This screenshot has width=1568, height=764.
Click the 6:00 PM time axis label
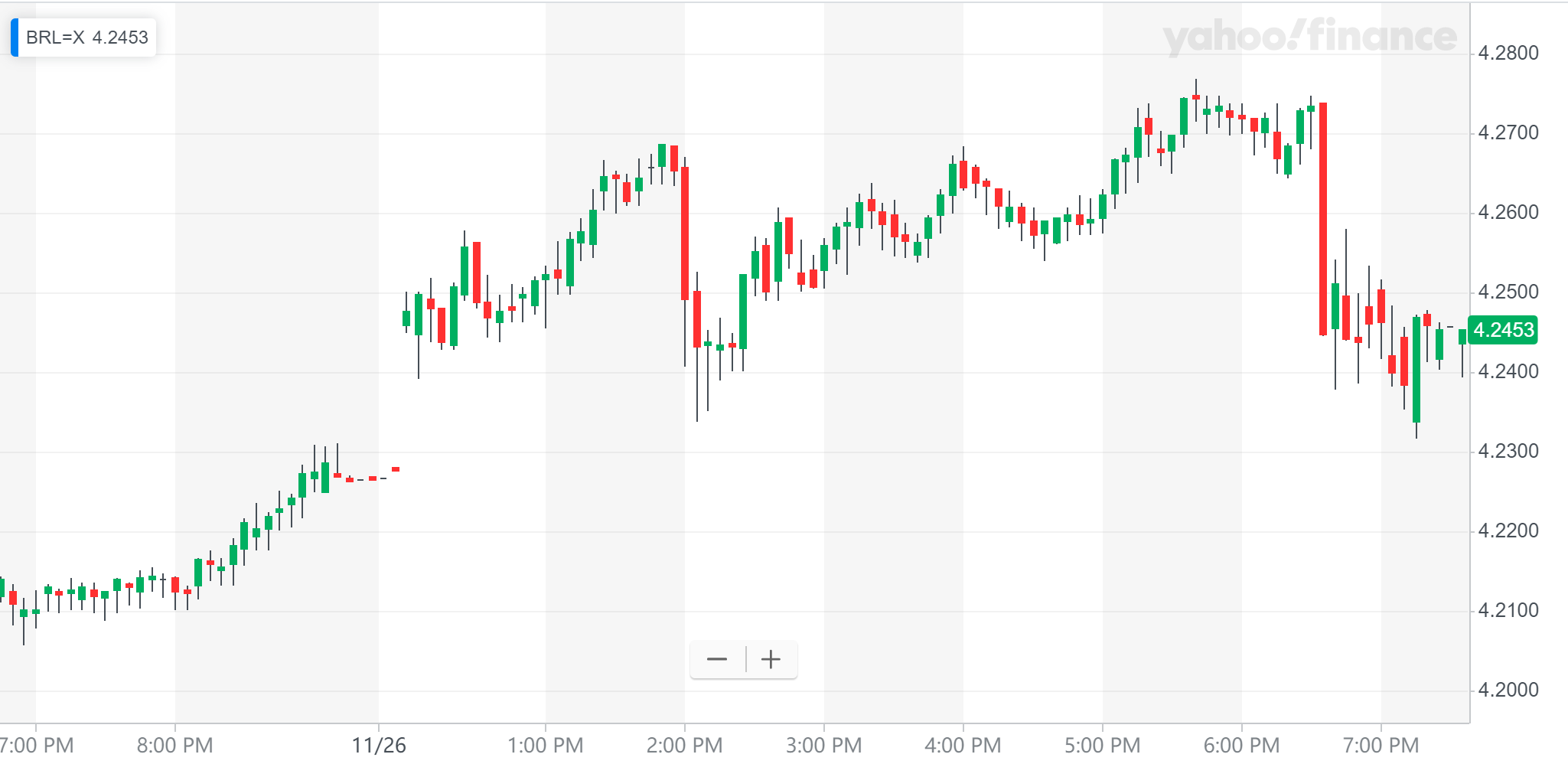click(x=1242, y=745)
